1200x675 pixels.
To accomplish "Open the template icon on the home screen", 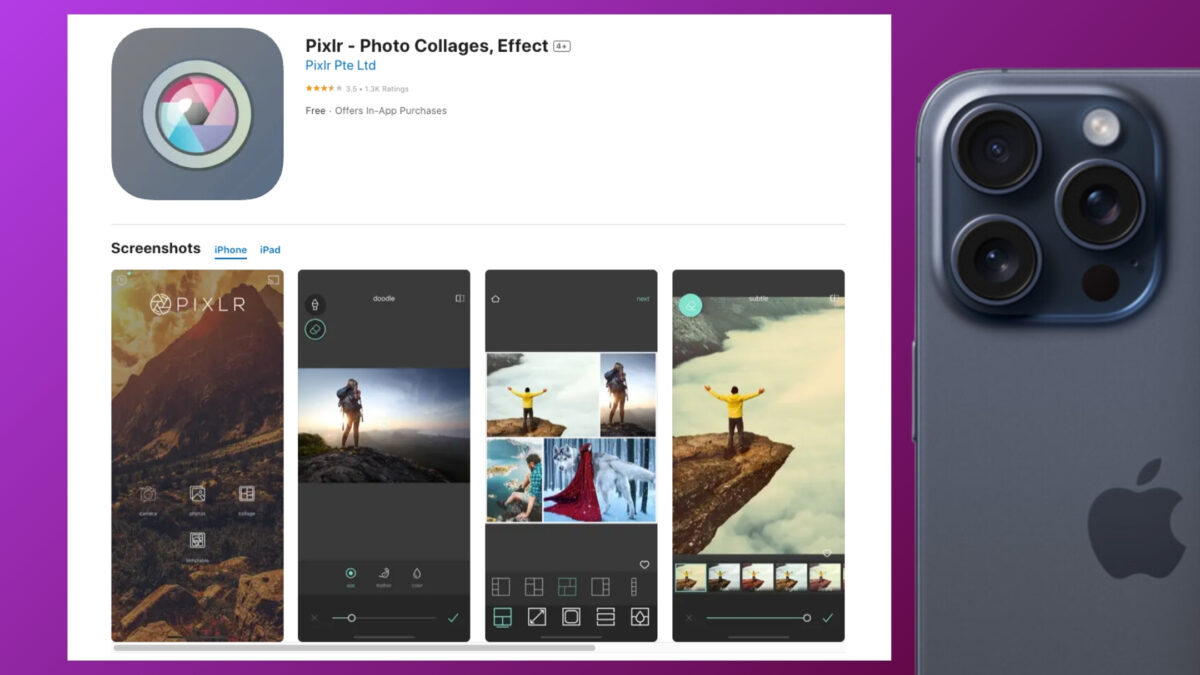I will 198,538.
